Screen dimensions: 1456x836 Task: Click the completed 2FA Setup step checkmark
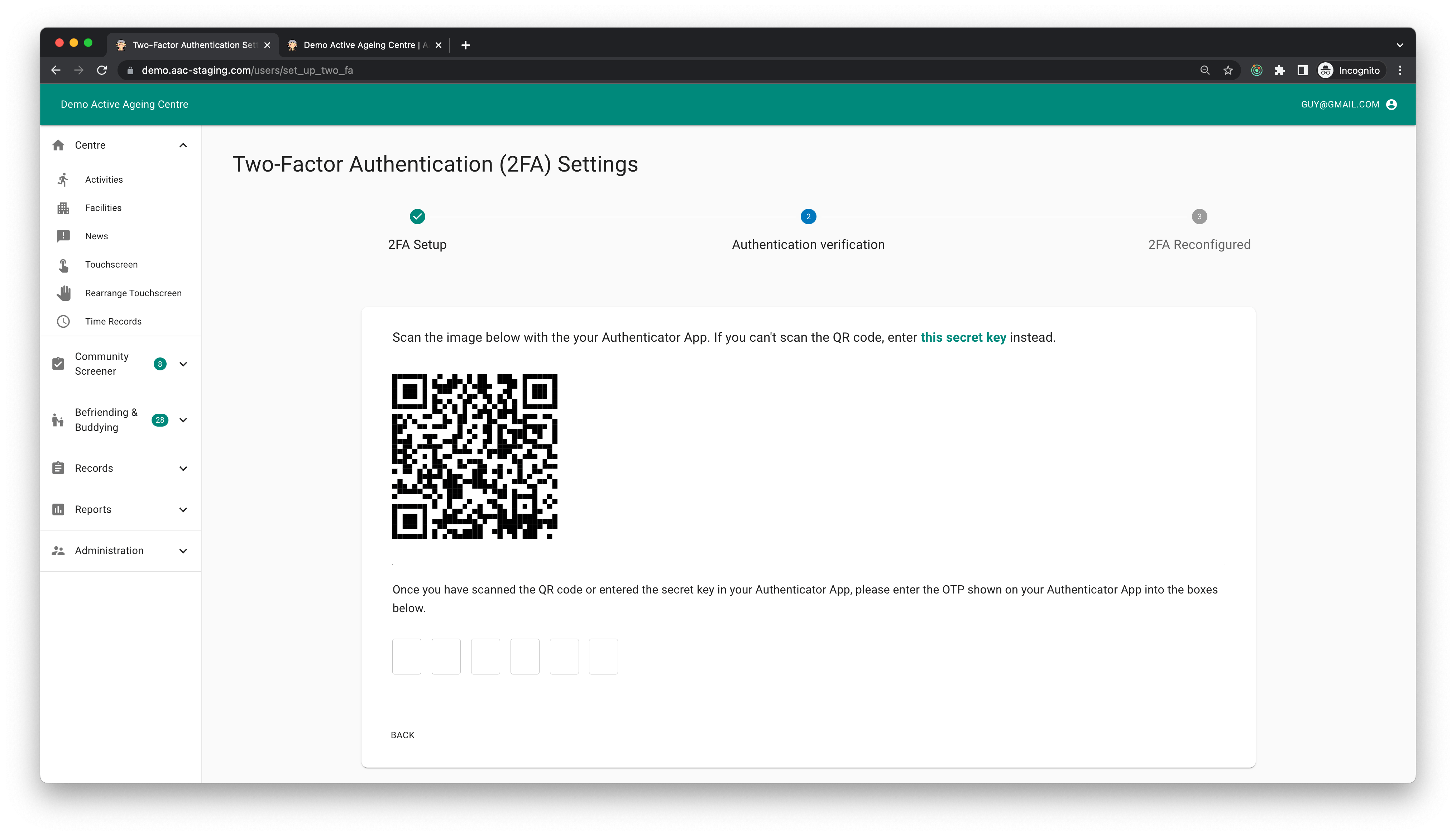tap(417, 216)
